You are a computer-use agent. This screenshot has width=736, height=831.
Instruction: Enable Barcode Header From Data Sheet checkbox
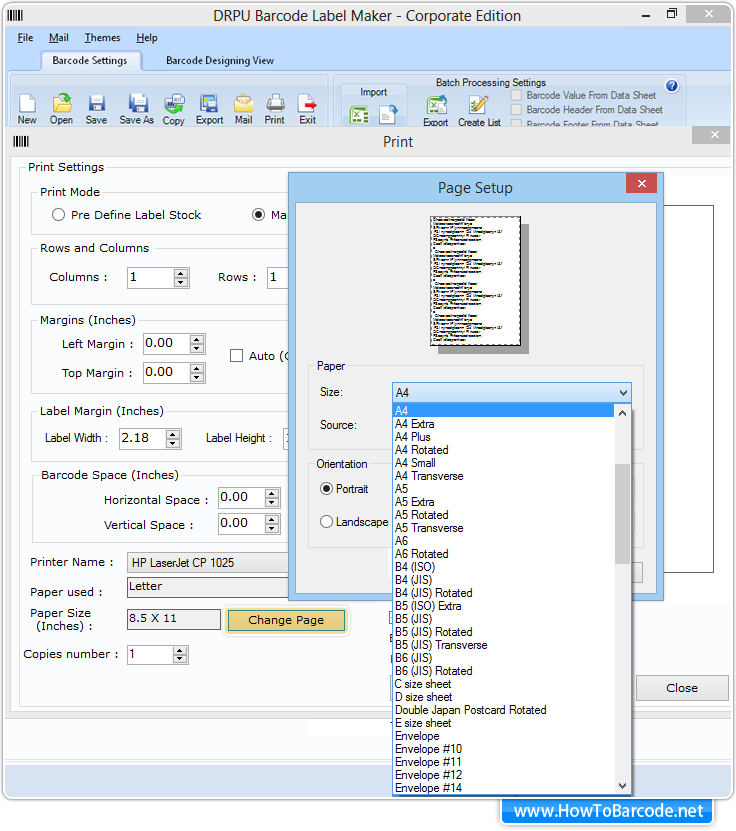point(516,110)
